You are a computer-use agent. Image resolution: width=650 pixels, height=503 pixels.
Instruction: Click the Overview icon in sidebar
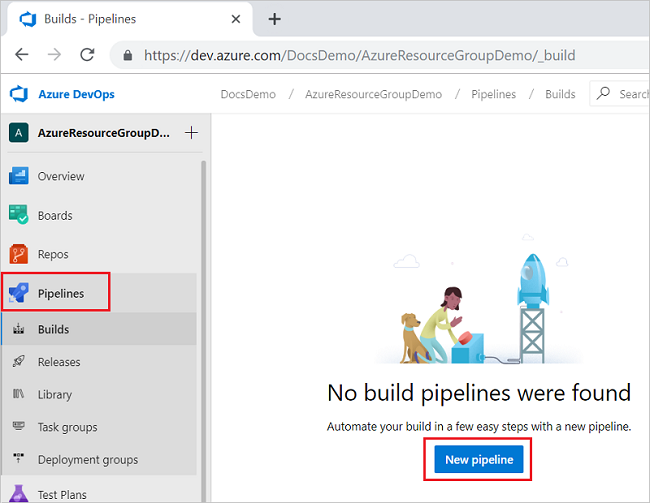pos(19,176)
